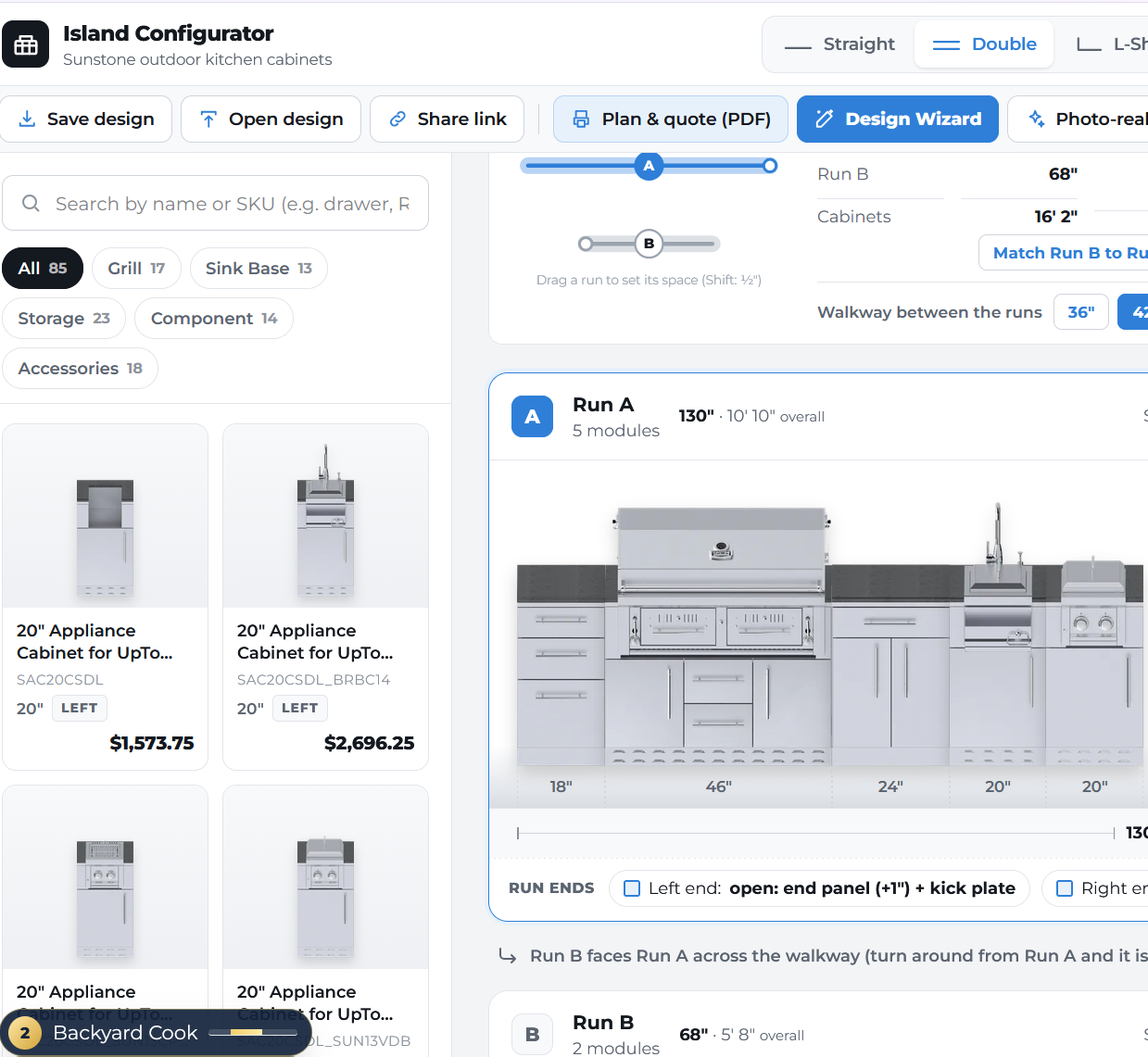Click the $2,696.25 price
The image size is (1148, 1057).
coord(369,743)
